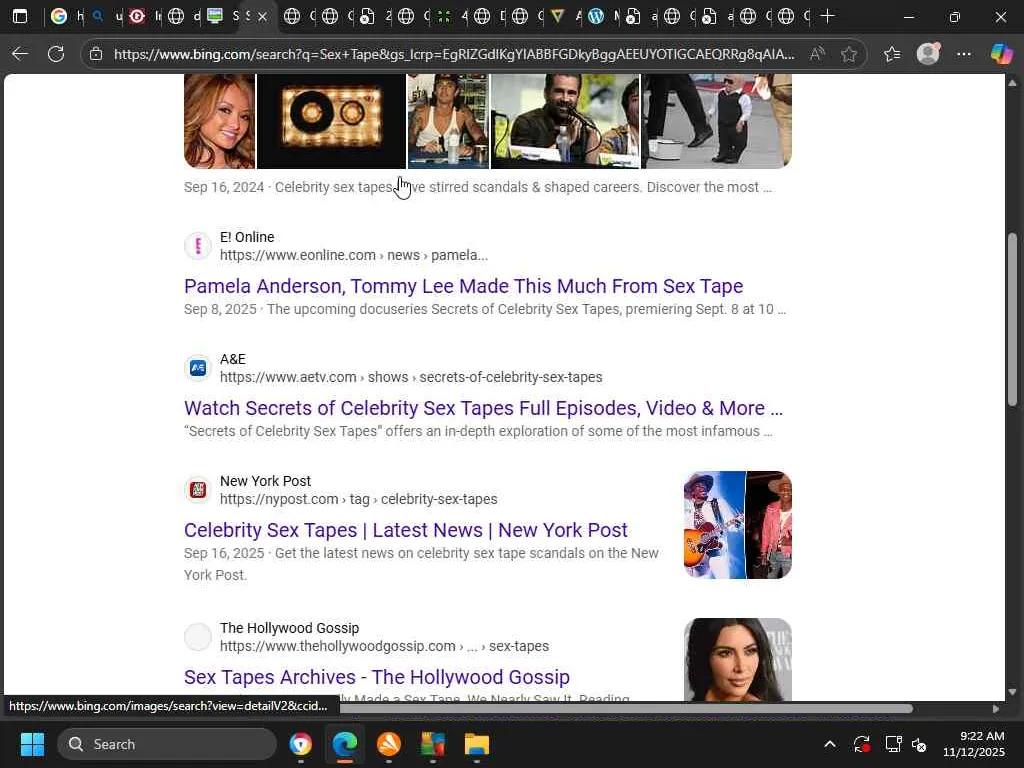Switch to the red circular icon tab
1024x768 pixels.
coord(136,16)
